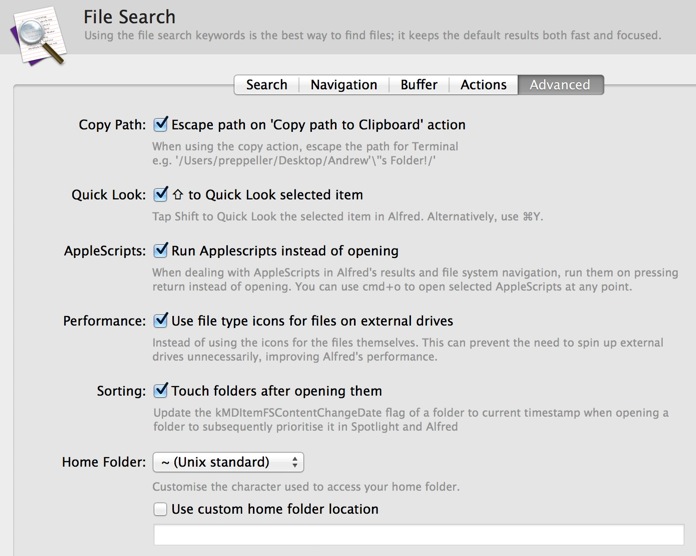
Task: Go to the Actions tab
Action: pyautogui.click(x=483, y=84)
